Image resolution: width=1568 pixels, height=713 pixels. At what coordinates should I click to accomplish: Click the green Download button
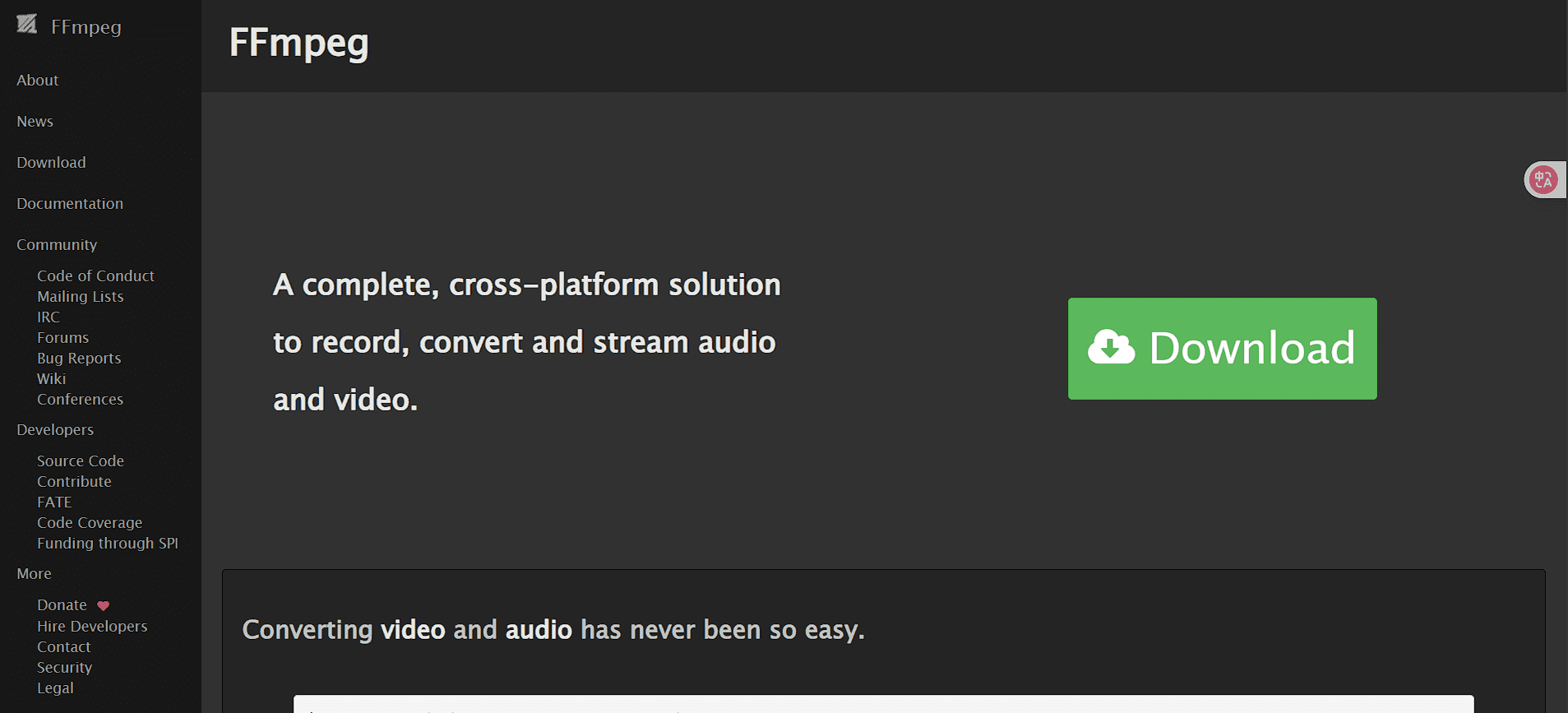point(1222,349)
